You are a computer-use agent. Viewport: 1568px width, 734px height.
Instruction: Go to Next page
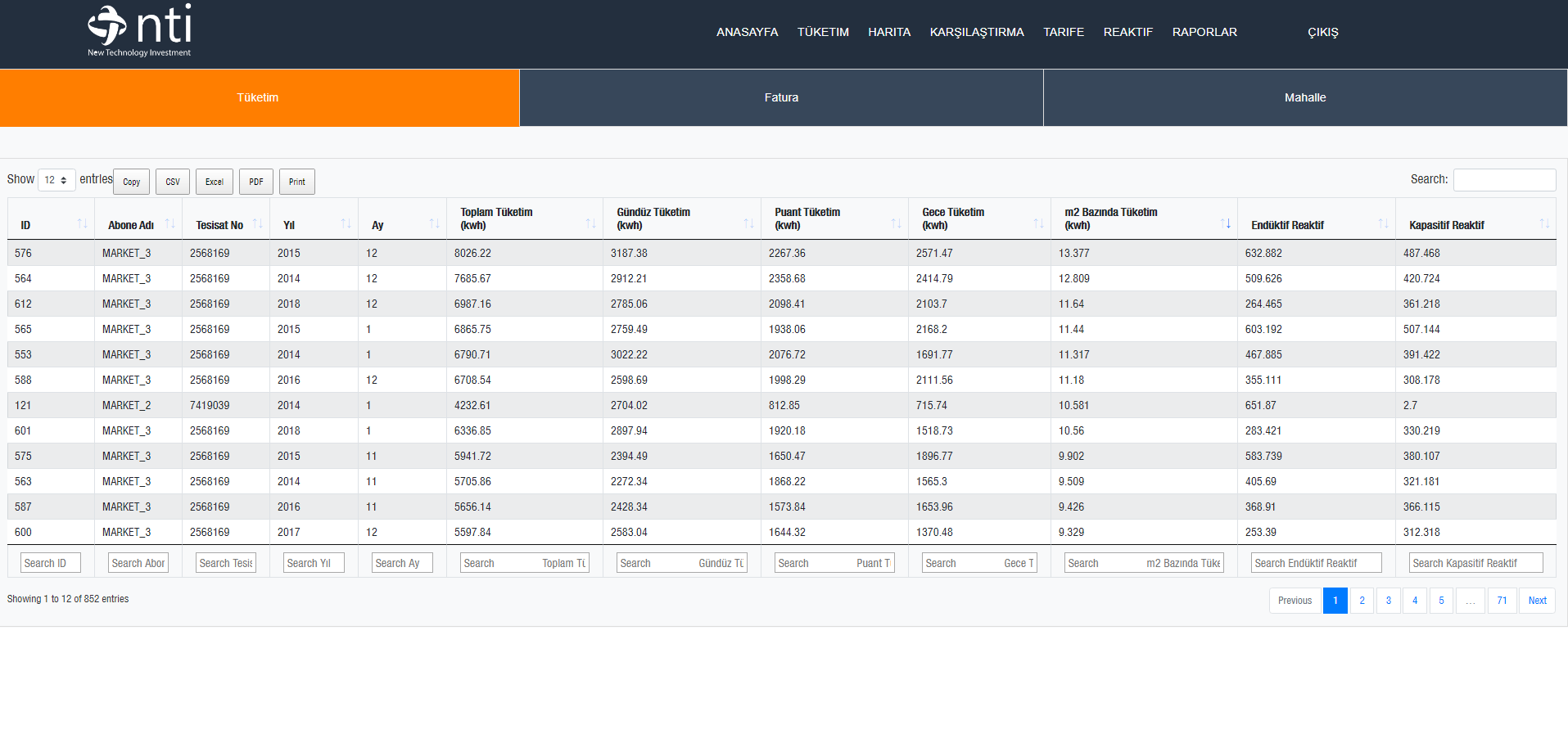click(1537, 601)
